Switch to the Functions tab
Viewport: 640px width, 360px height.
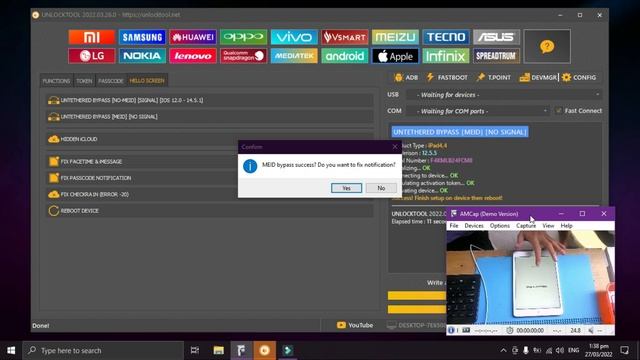[56, 81]
